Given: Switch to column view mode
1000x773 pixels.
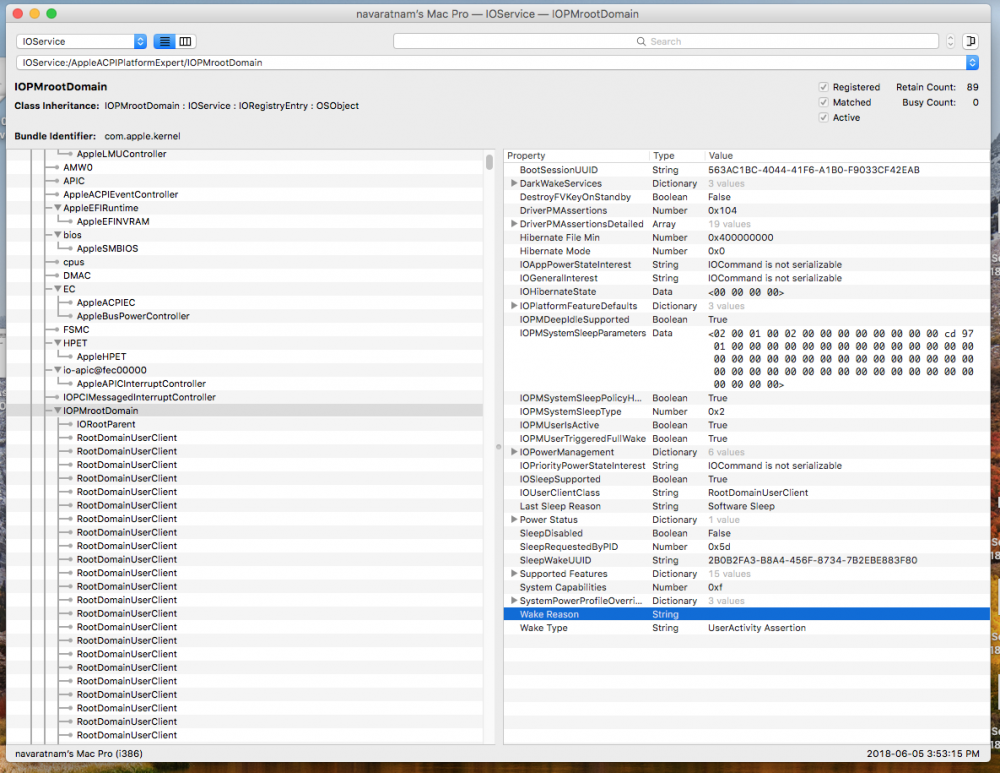Looking at the screenshot, I should click(185, 41).
